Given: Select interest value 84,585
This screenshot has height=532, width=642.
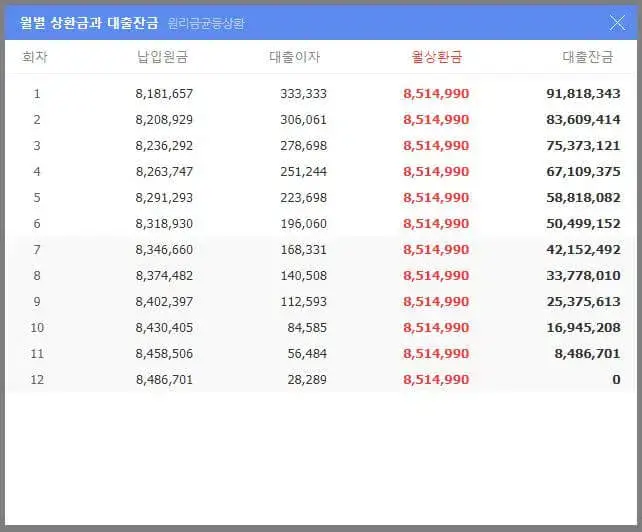Looking at the screenshot, I should point(307,328).
